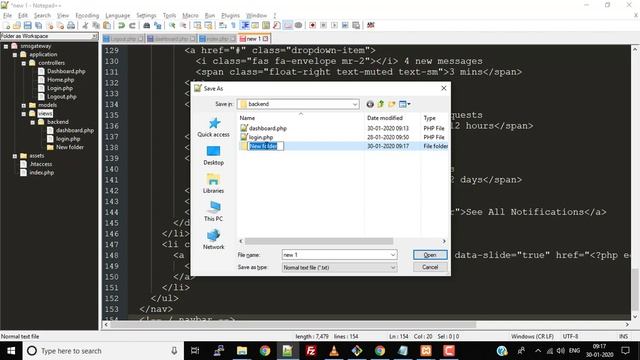Go to Libraries in Save As sidebar
Viewport: 640px width, 360px height.
pos(213,184)
